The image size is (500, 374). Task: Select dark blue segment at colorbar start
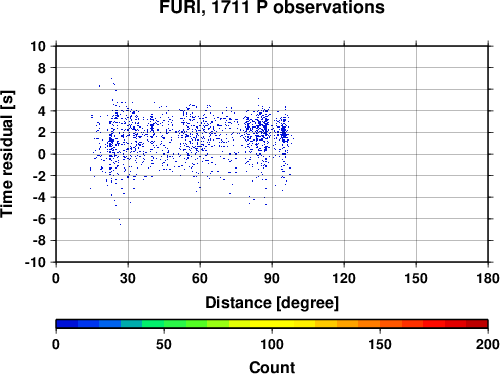(67, 324)
